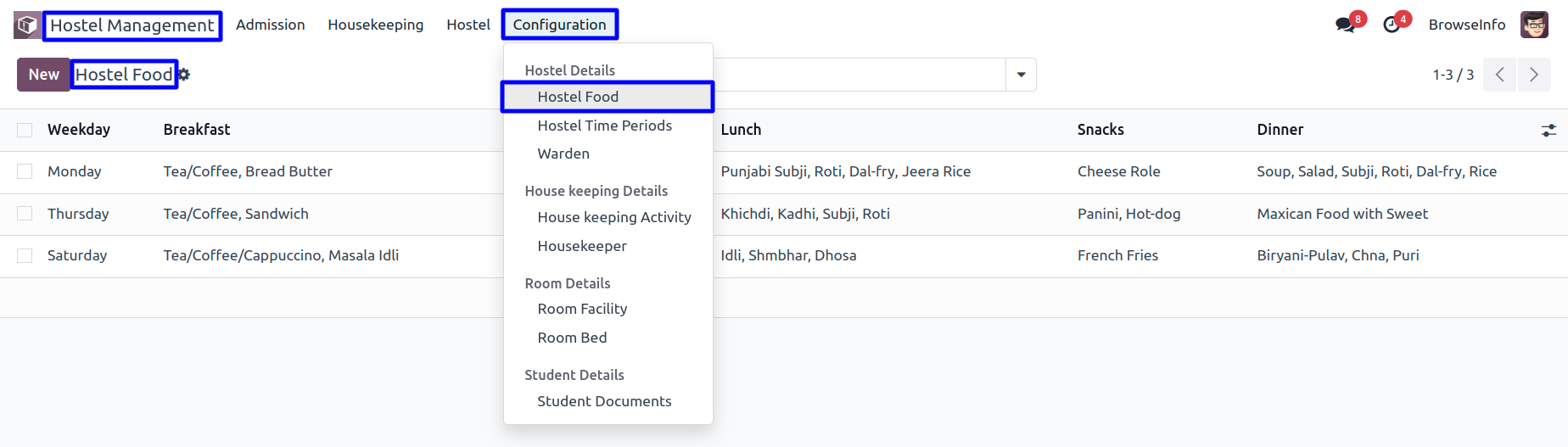The width and height of the screenshot is (1568, 447).
Task: Expand the search options dropdown arrow
Action: click(x=1021, y=75)
